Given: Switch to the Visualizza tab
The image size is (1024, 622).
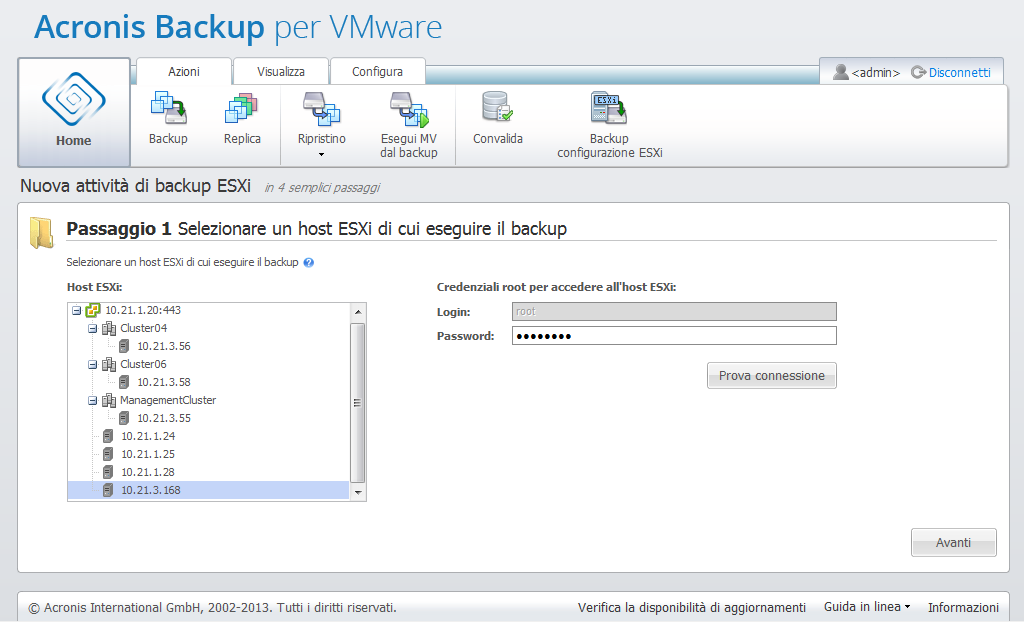Looking at the screenshot, I should [x=281, y=71].
